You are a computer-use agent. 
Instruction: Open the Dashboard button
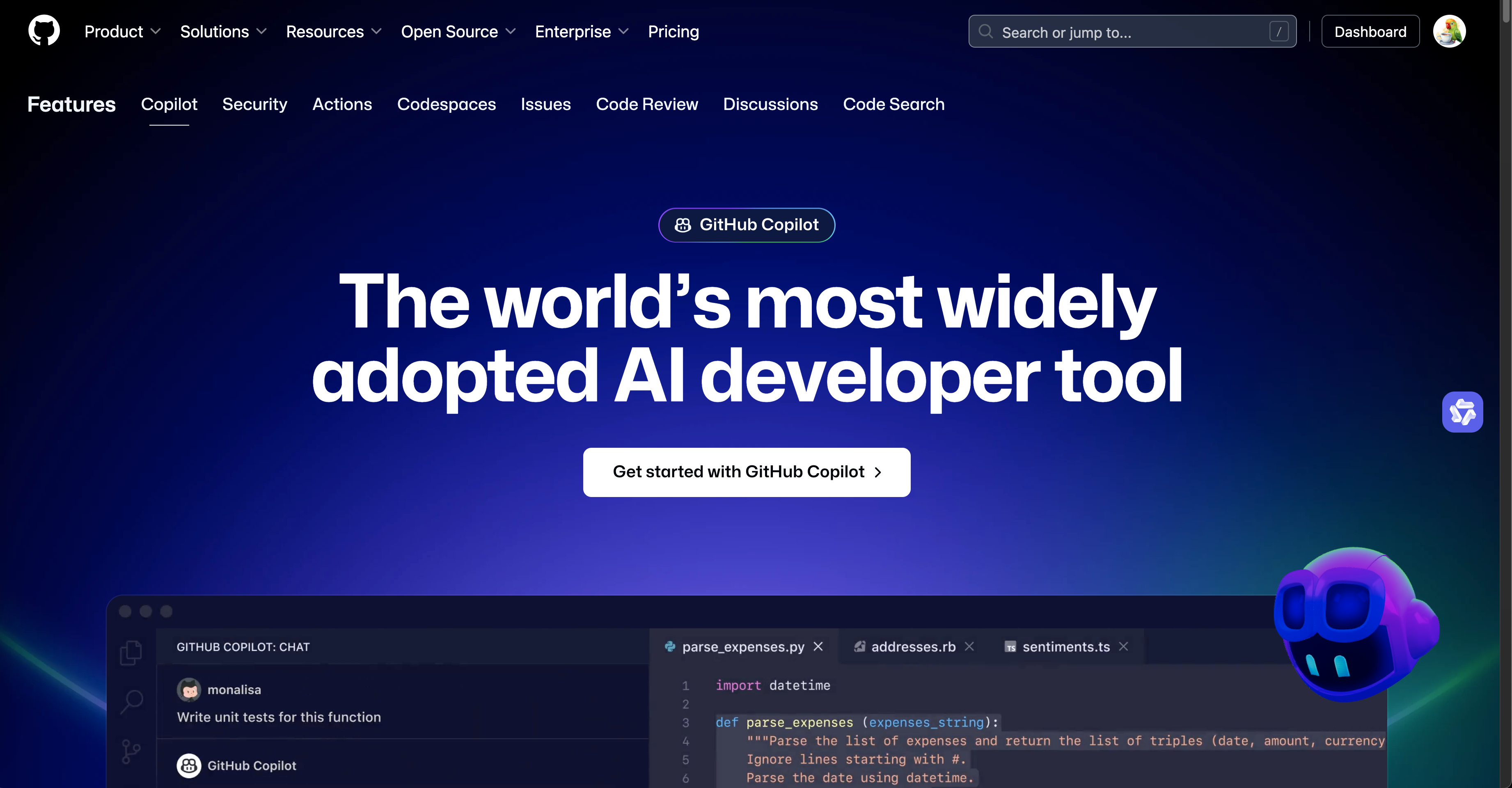tap(1370, 32)
